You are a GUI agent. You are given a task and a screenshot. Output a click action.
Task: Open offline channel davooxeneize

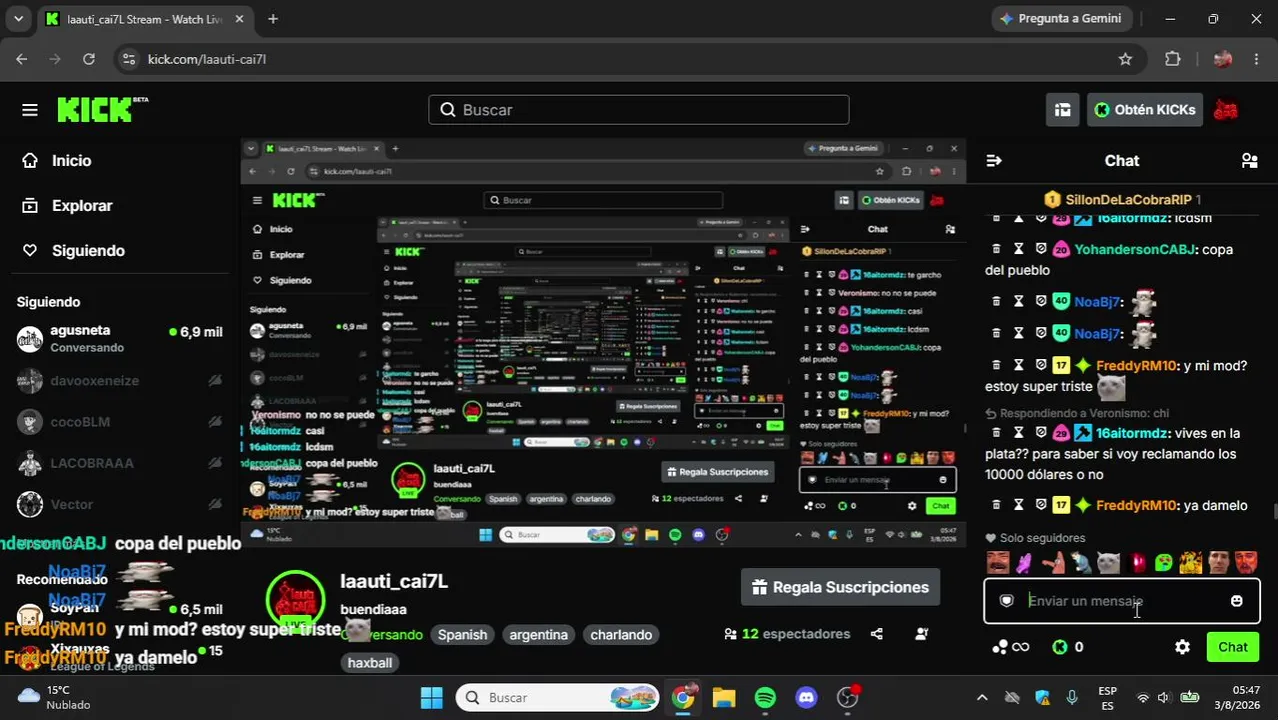120,380
